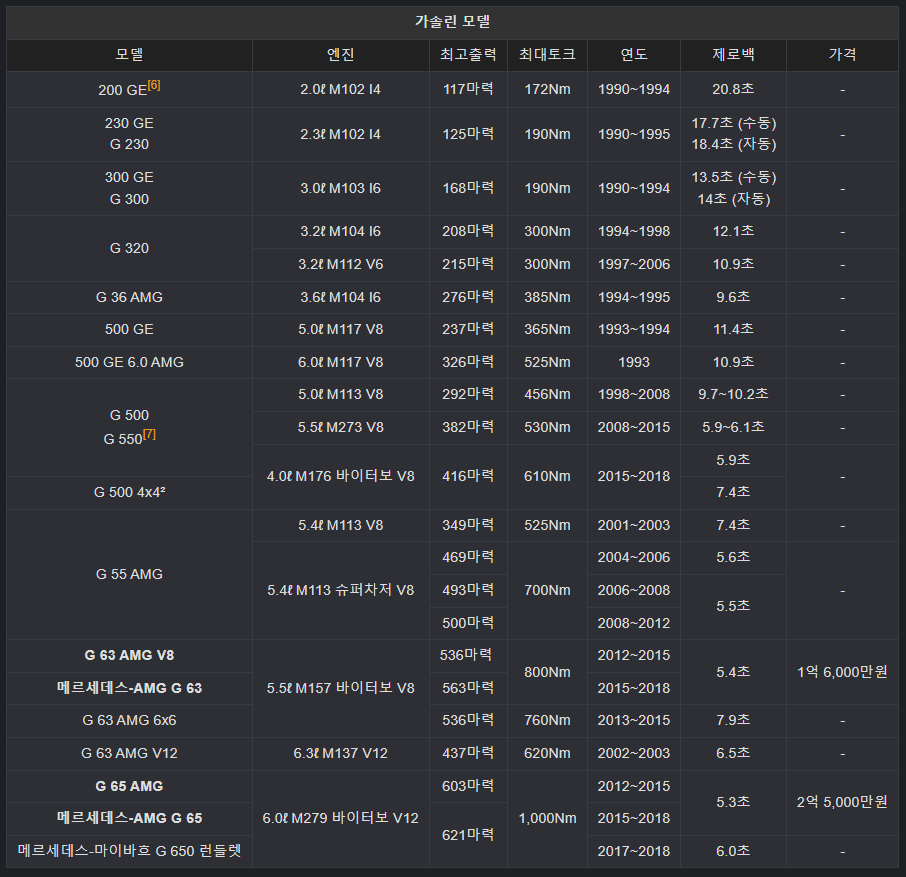Click the 437마력 power cell

(x=468, y=753)
